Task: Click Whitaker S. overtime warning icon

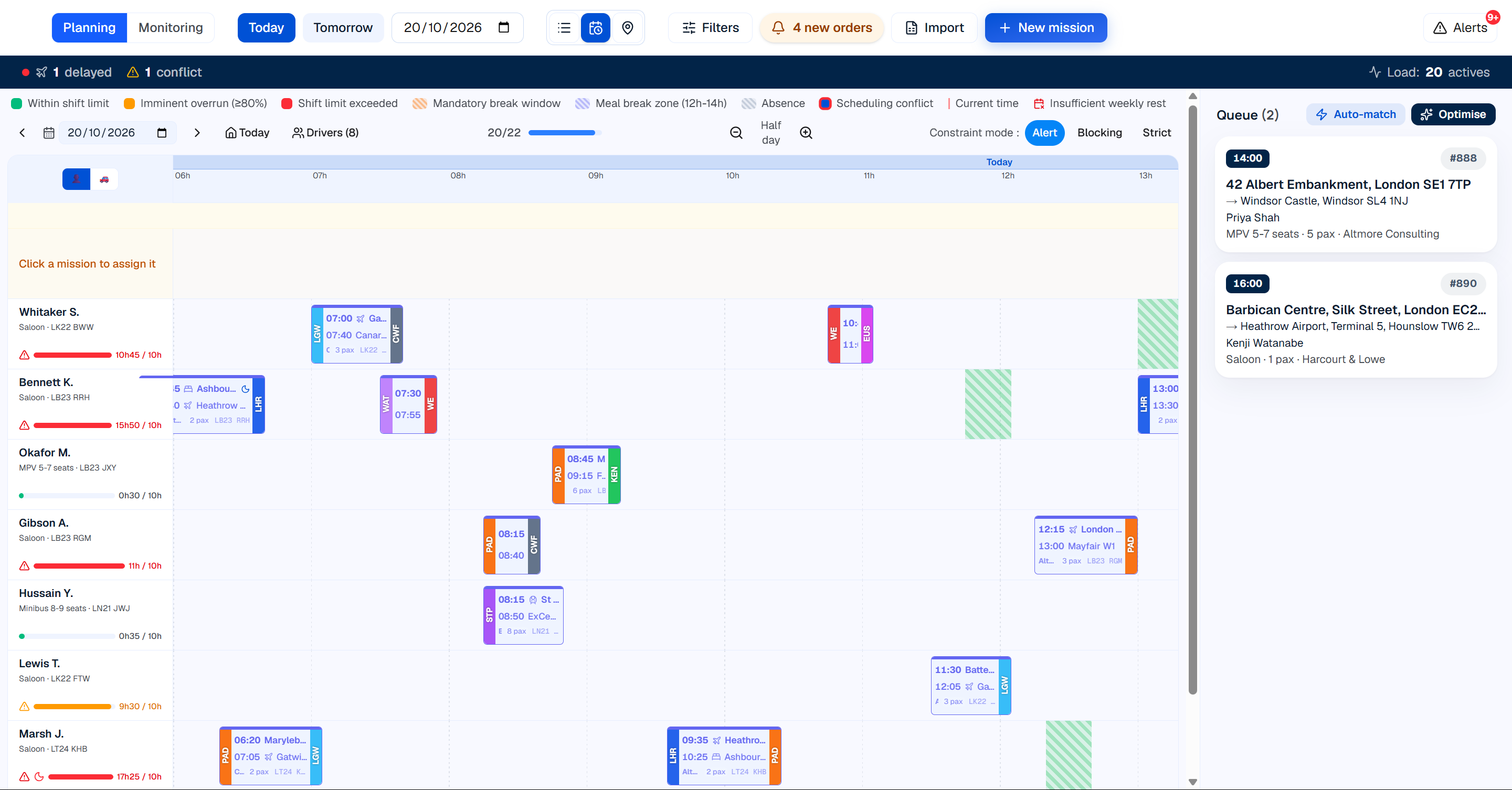Action: (x=24, y=355)
